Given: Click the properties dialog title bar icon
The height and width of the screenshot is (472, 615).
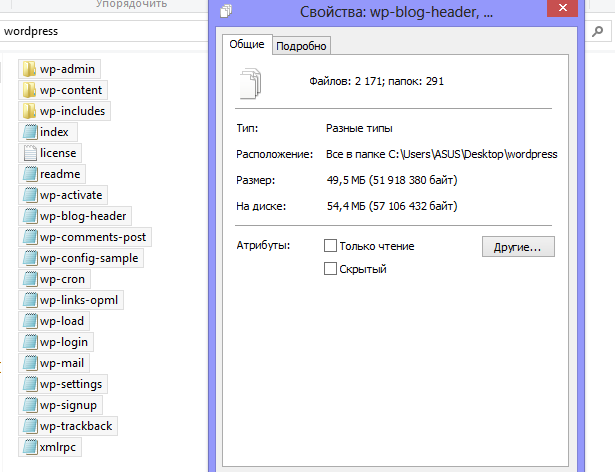Looking at the screenshot, I should [226, 11].
